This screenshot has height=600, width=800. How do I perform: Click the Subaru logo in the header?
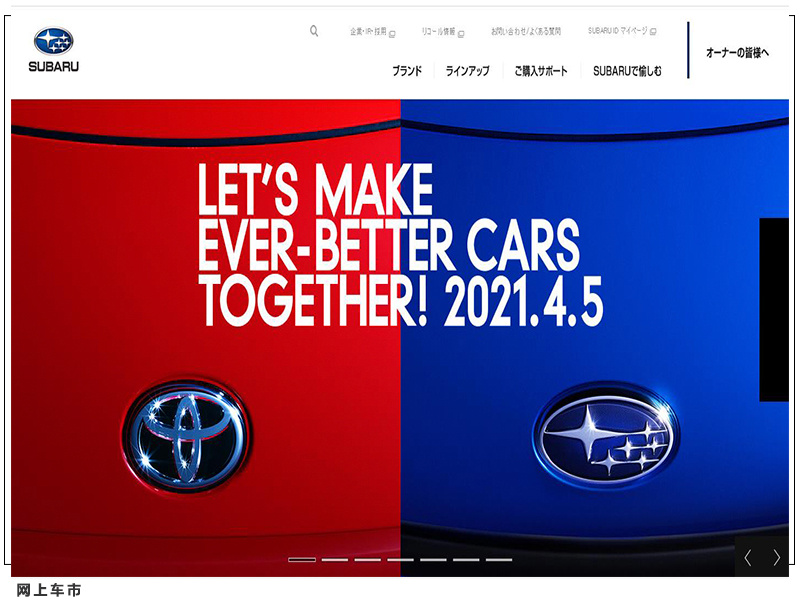(54, 49)
